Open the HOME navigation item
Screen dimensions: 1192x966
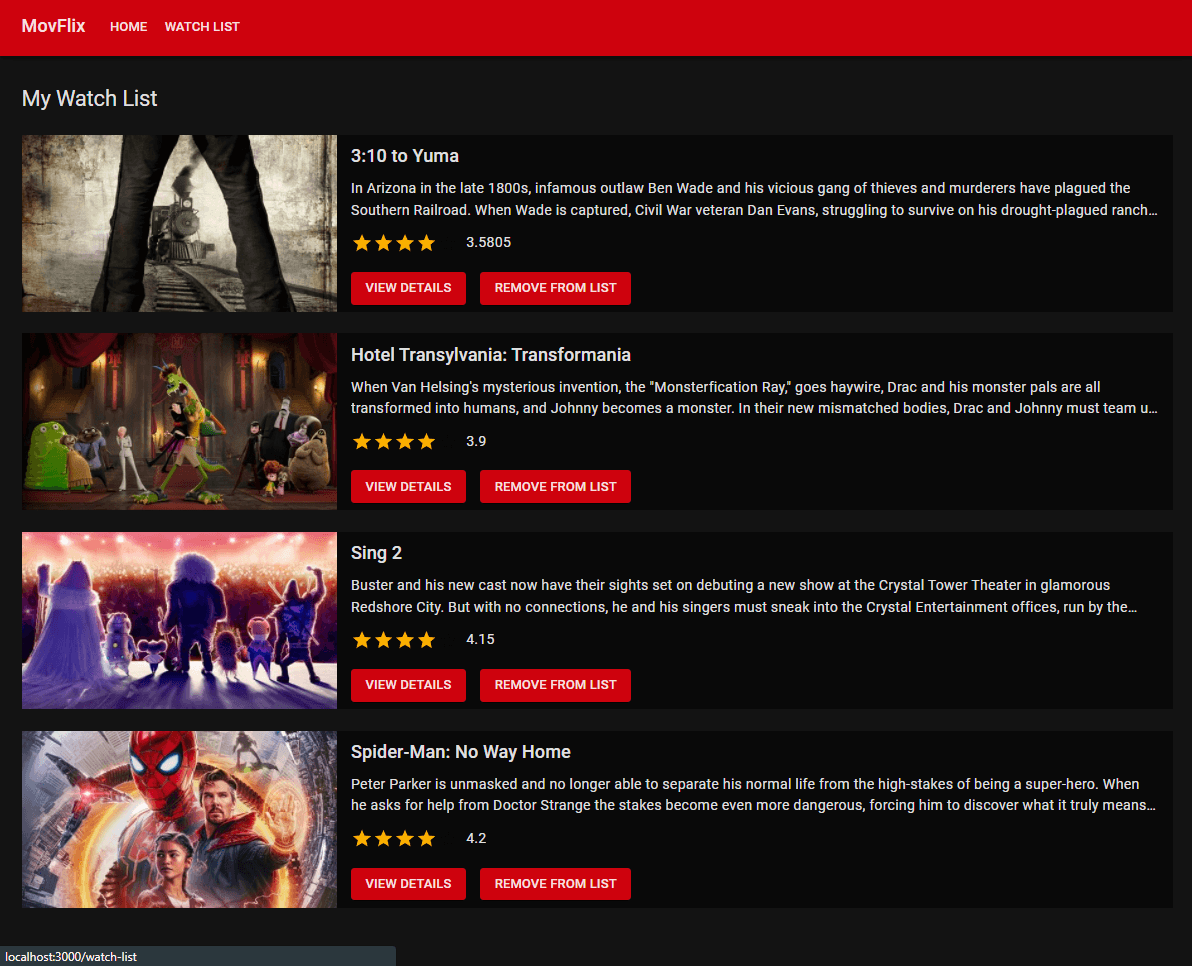[128, 27]
